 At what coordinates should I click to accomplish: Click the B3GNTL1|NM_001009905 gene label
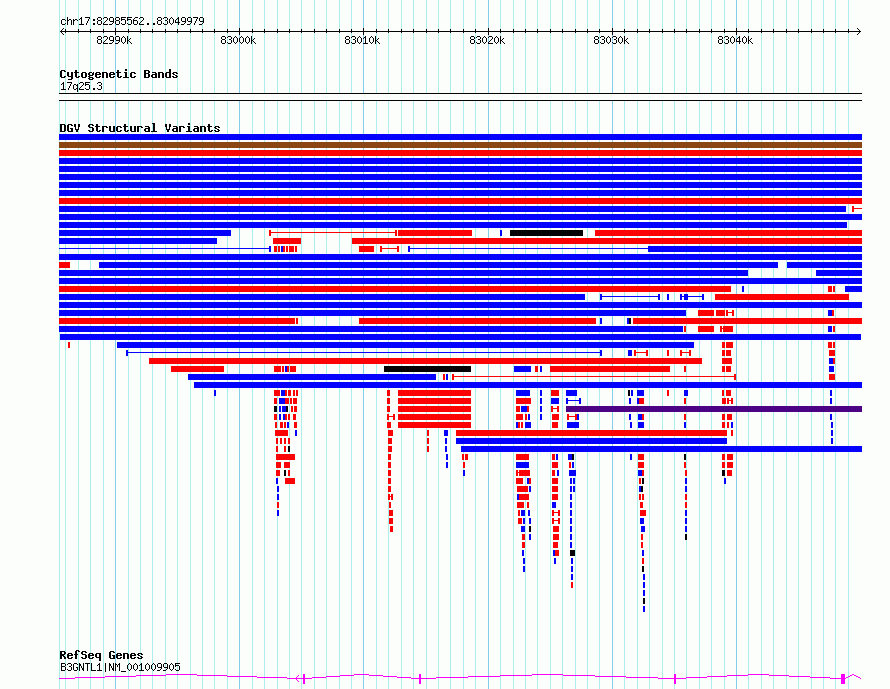pyautogui.click(x=120, y=667)
